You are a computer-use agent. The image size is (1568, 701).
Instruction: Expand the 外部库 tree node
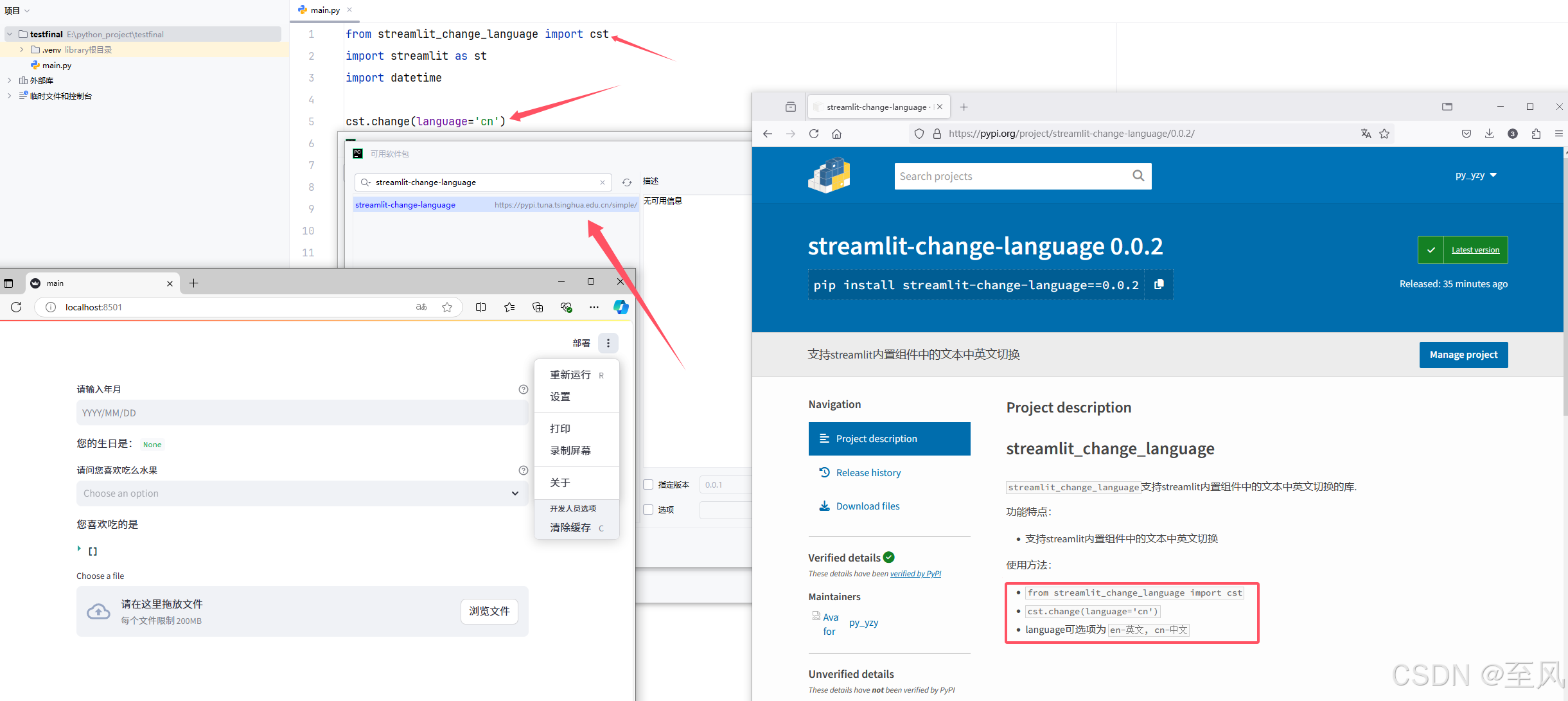click(9, 80)
